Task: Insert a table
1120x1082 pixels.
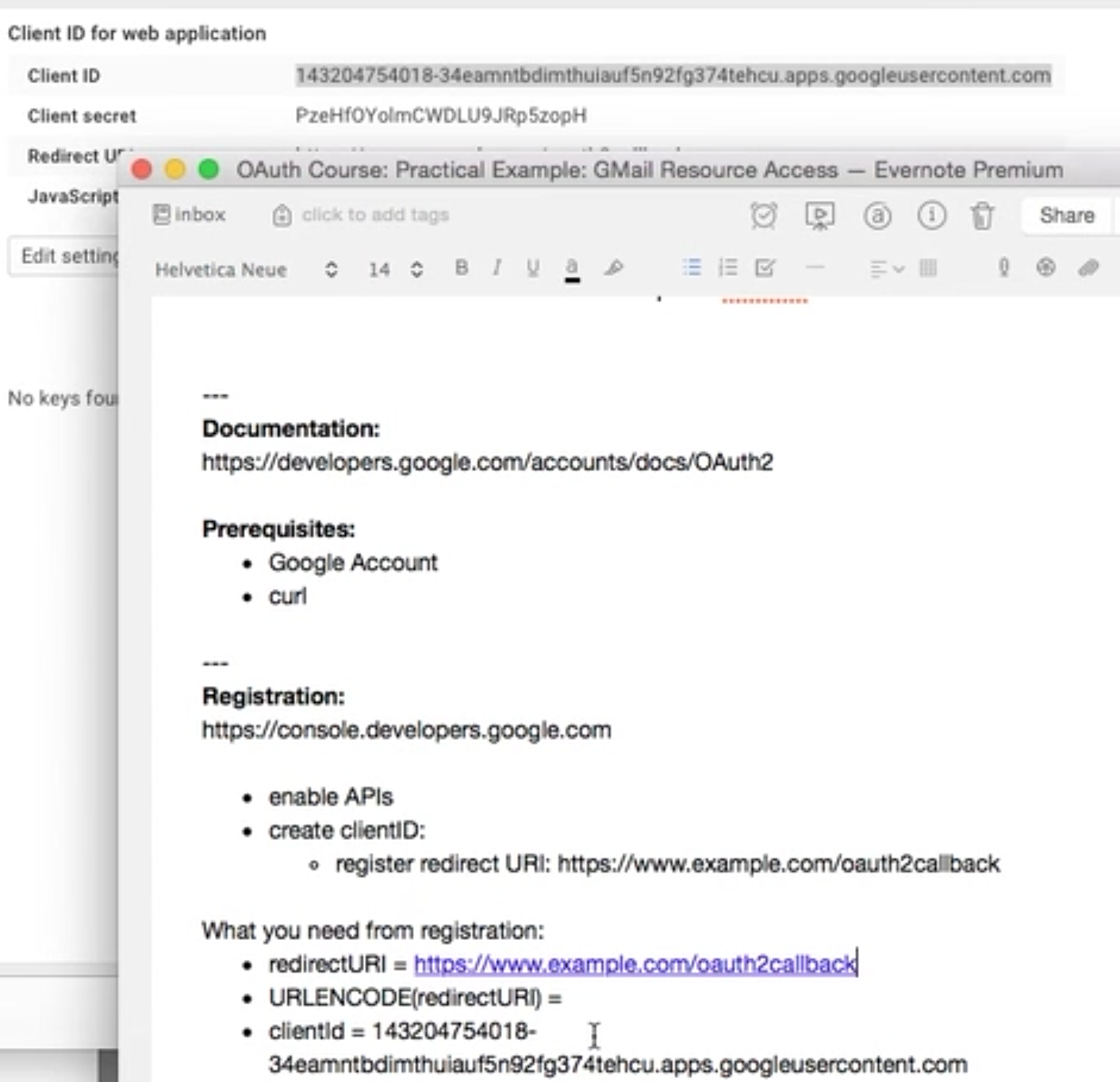Action: (928, 268)
